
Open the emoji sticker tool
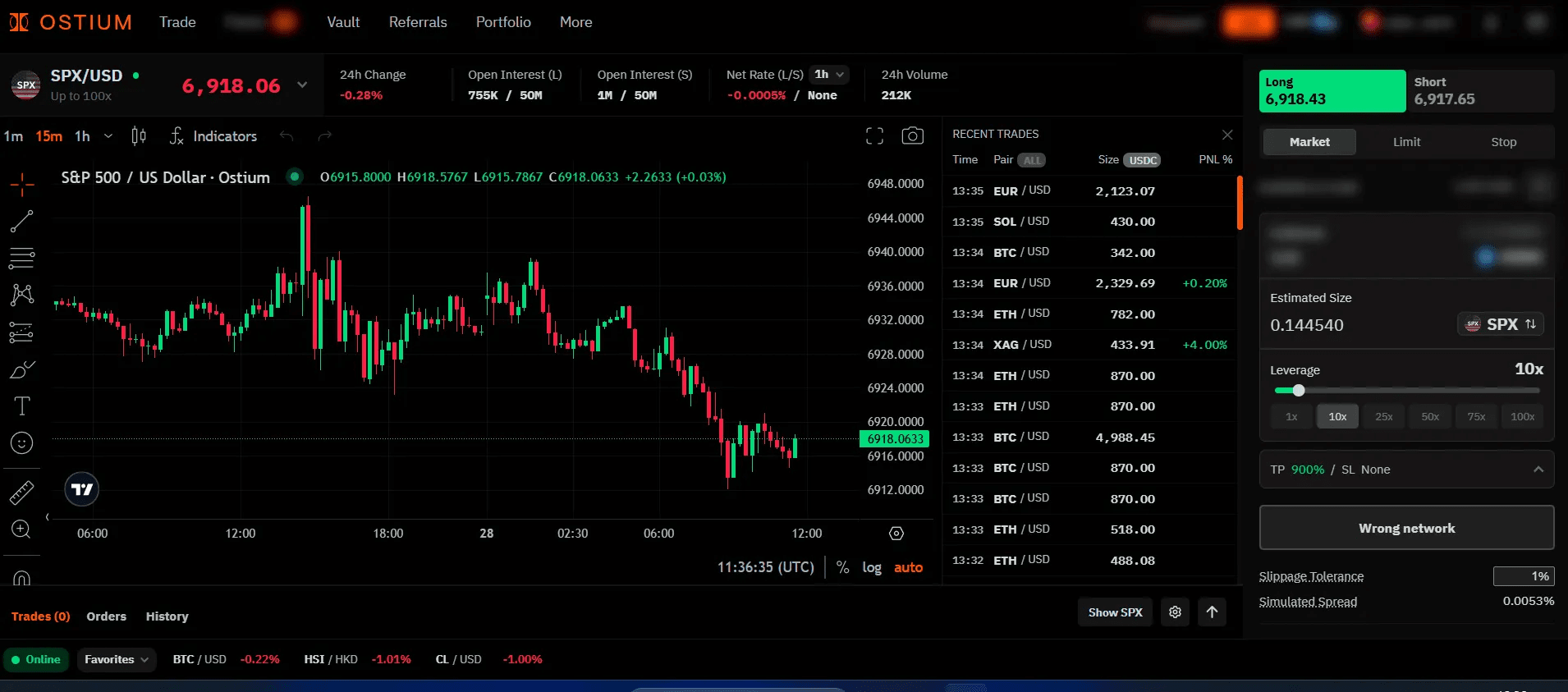click(21, 443)
